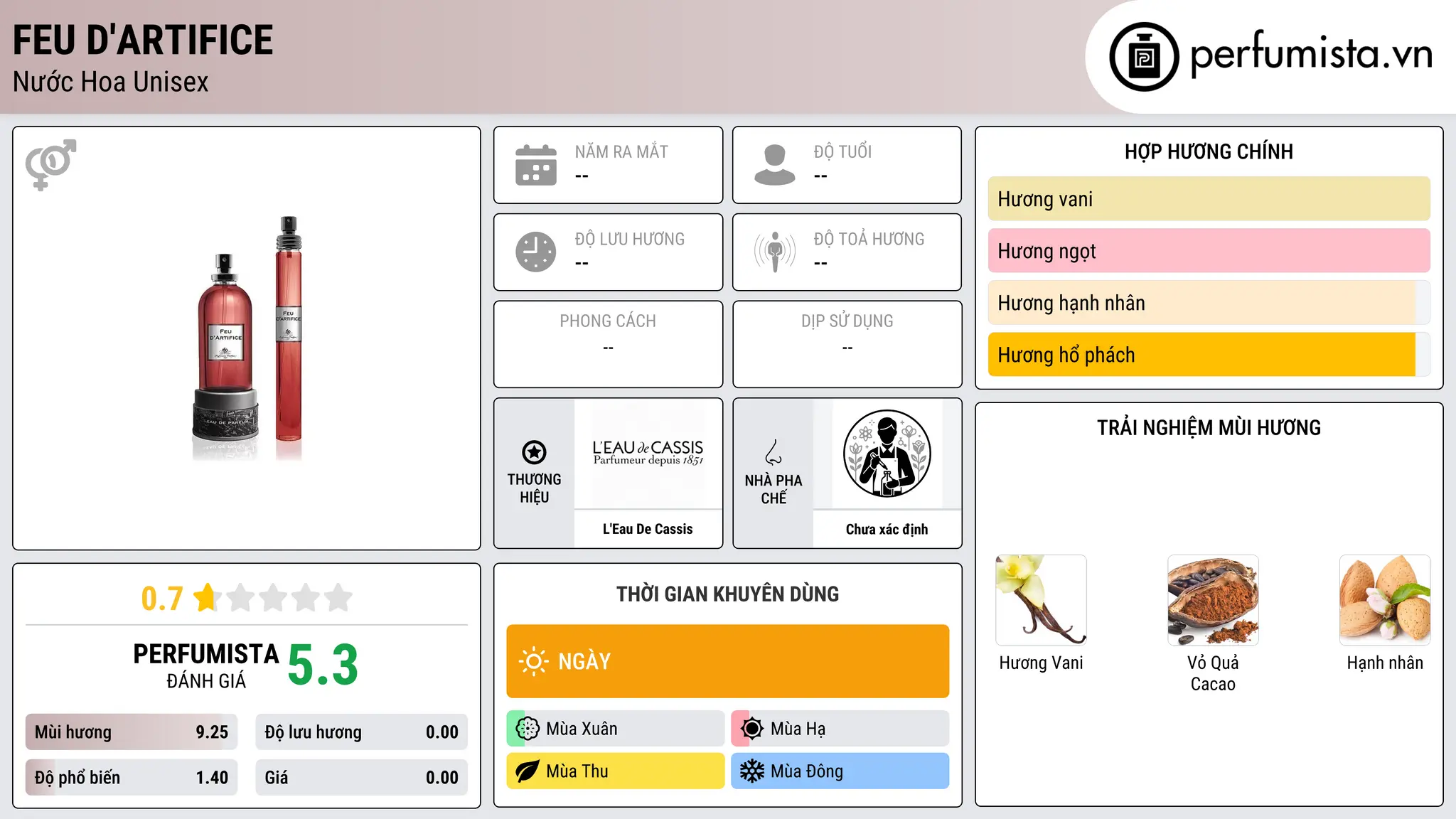
Task: Select the Hương Vani note image
Action: coord(1042,600)
